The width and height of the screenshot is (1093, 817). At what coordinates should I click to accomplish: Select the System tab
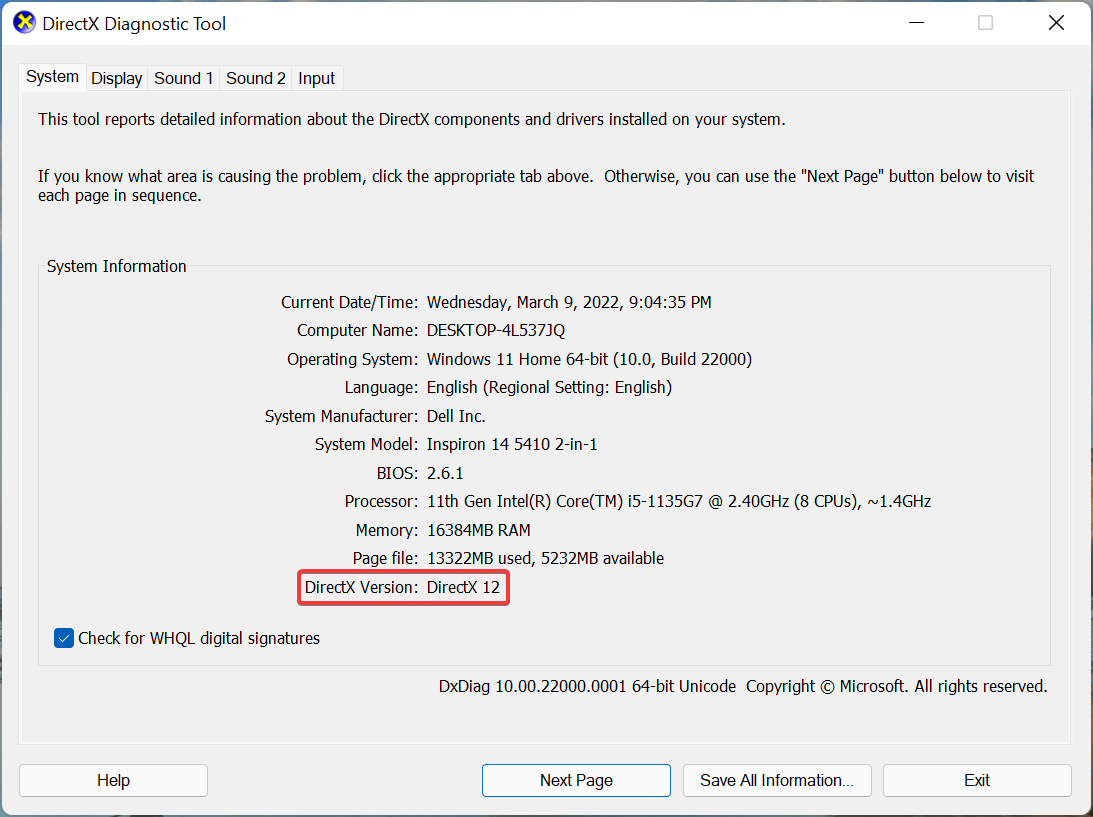(52, 76)
